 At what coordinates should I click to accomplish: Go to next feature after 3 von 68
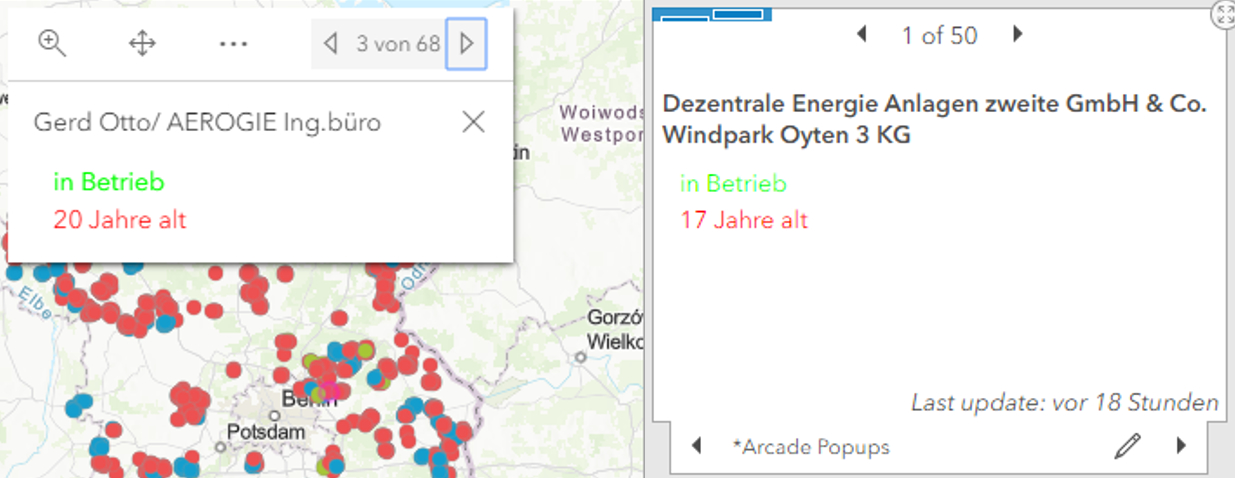pos(466,44)
